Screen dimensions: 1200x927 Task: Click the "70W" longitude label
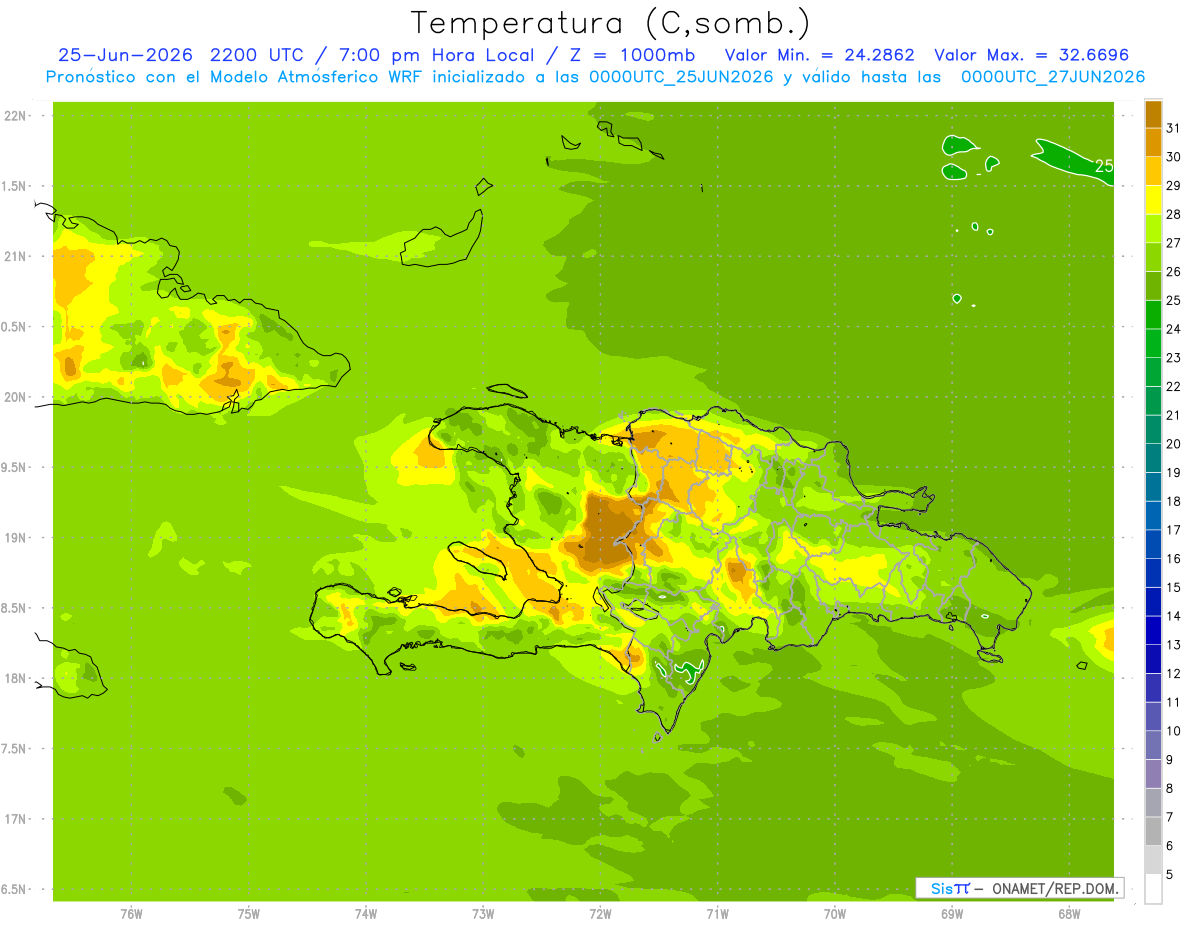pyautogui.click(x=834, y=914)
